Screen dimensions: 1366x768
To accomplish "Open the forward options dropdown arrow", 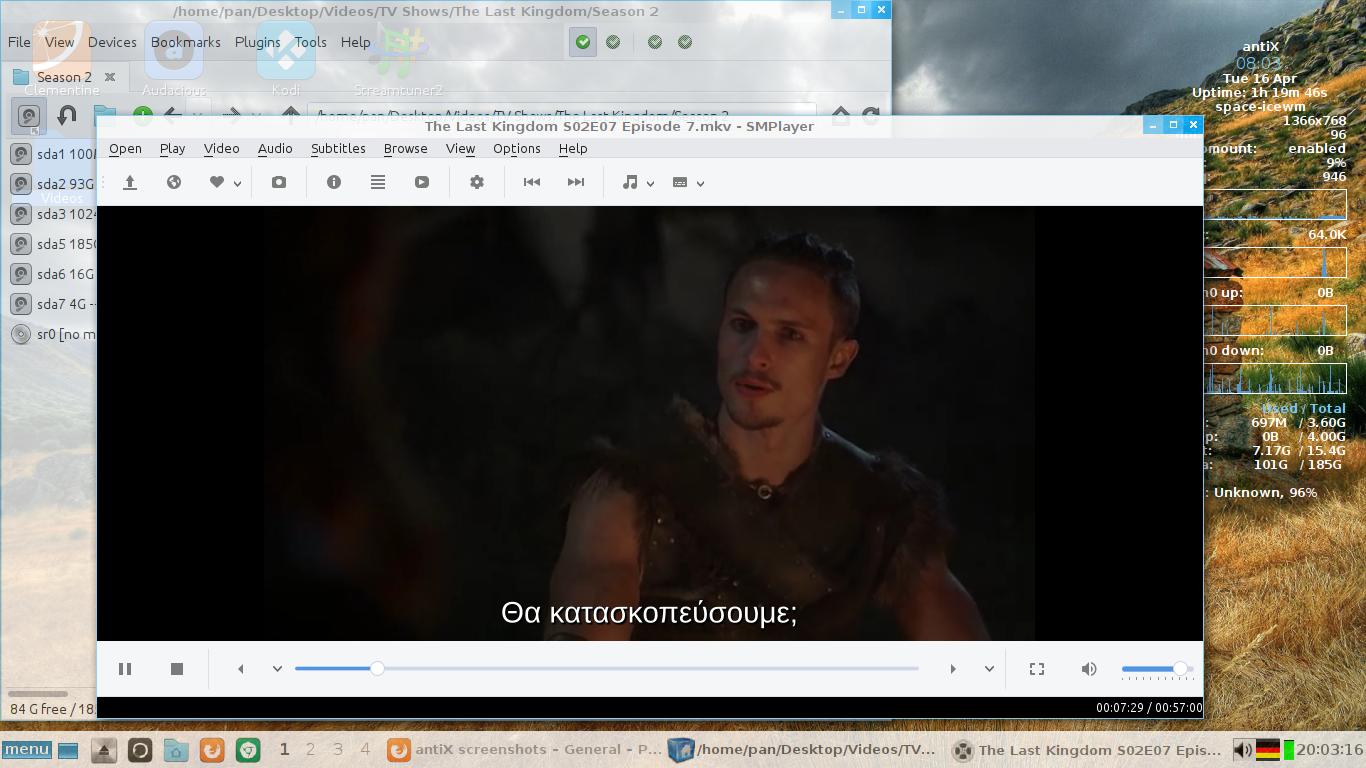I will (989, 669).
